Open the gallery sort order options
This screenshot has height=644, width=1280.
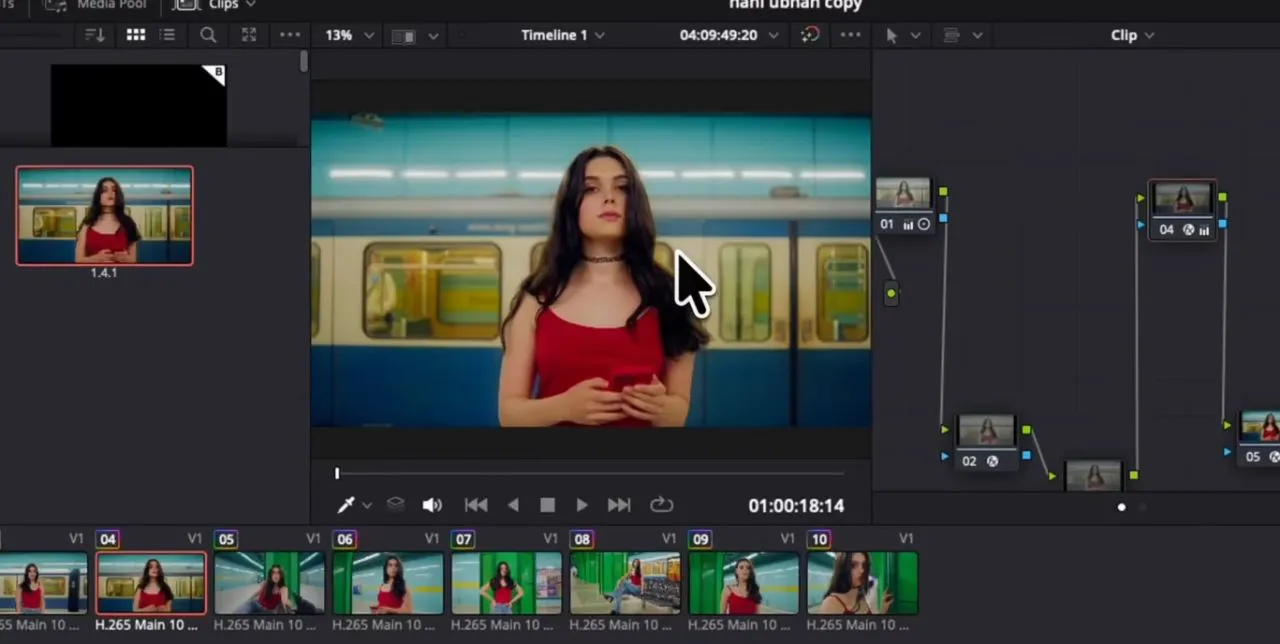coord(95,35)
